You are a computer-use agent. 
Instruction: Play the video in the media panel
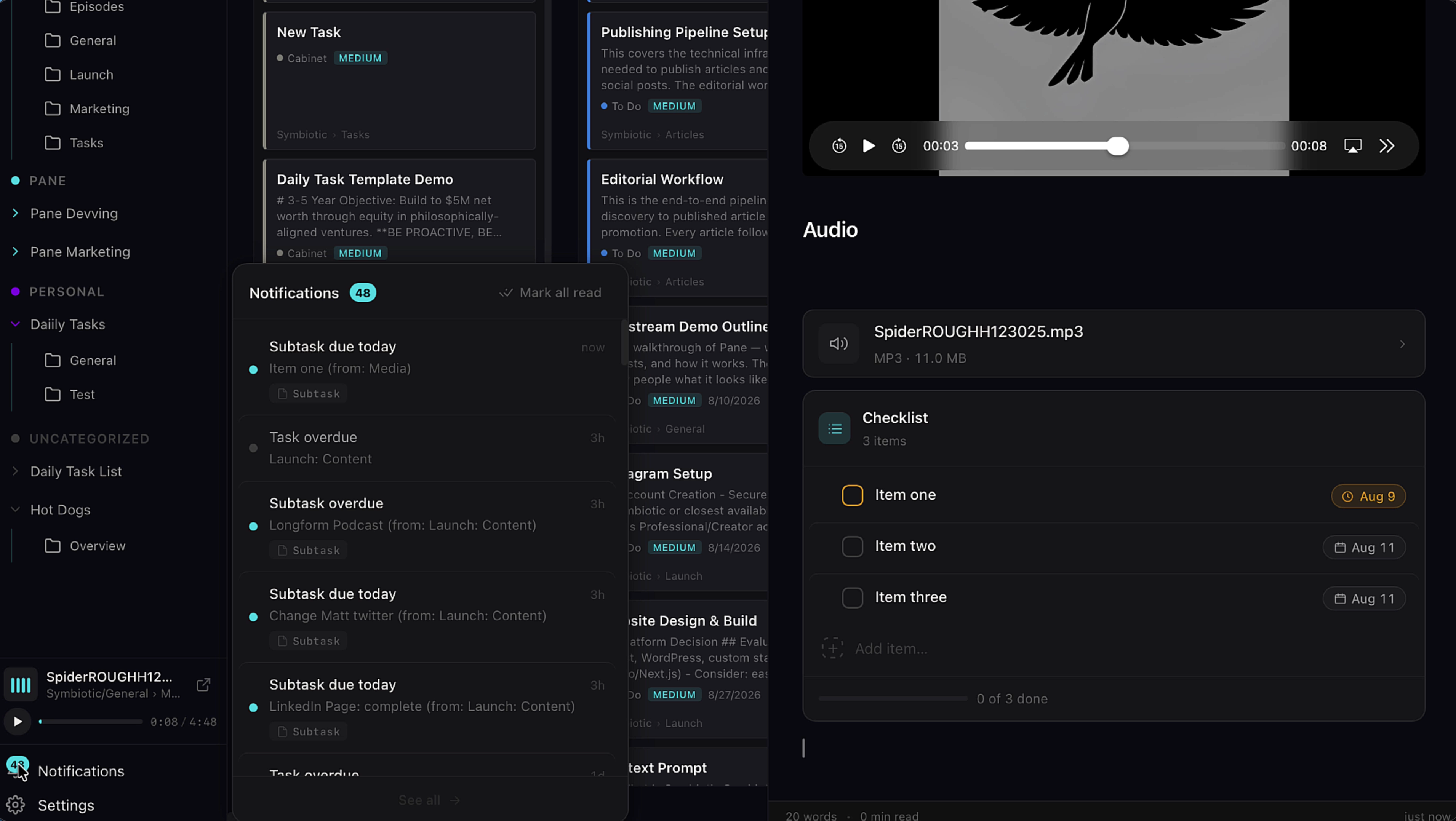click(x=869, y=146)
